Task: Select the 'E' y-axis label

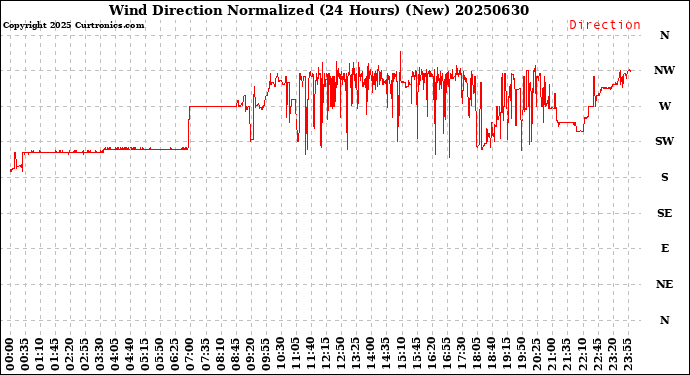Action: 664,249
